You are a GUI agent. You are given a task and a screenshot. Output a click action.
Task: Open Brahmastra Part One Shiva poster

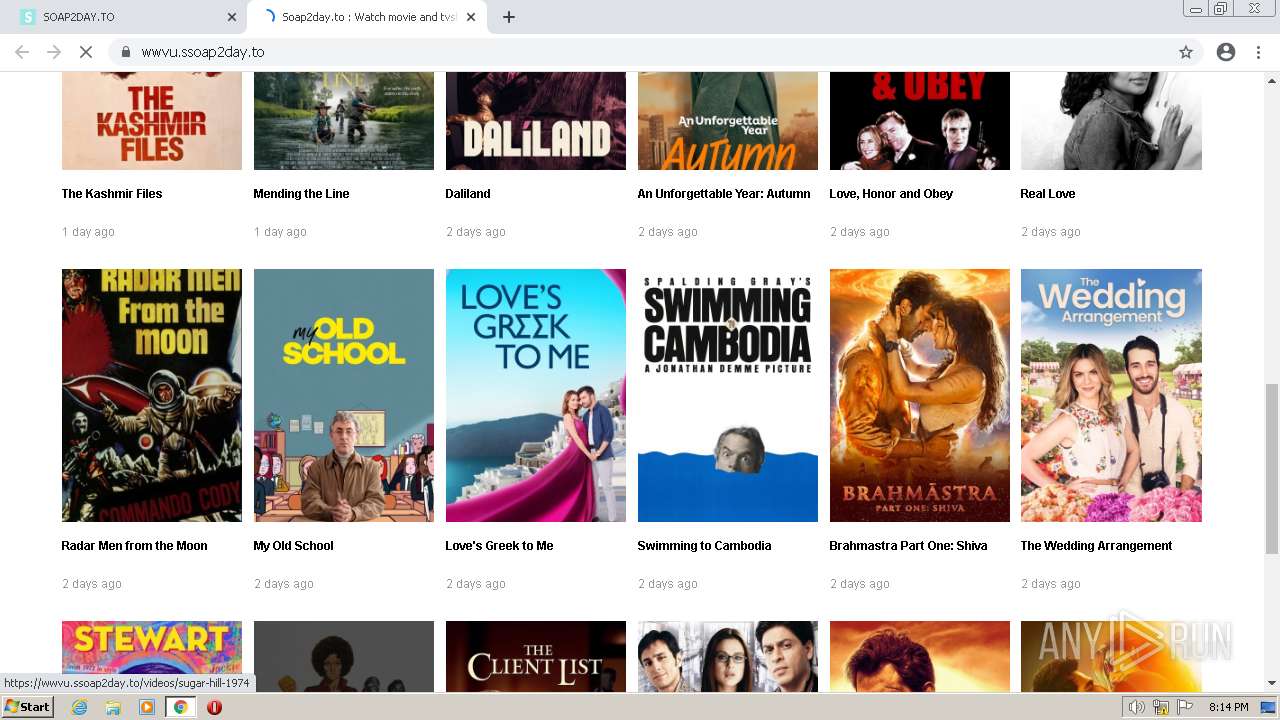tap(920, 395)
